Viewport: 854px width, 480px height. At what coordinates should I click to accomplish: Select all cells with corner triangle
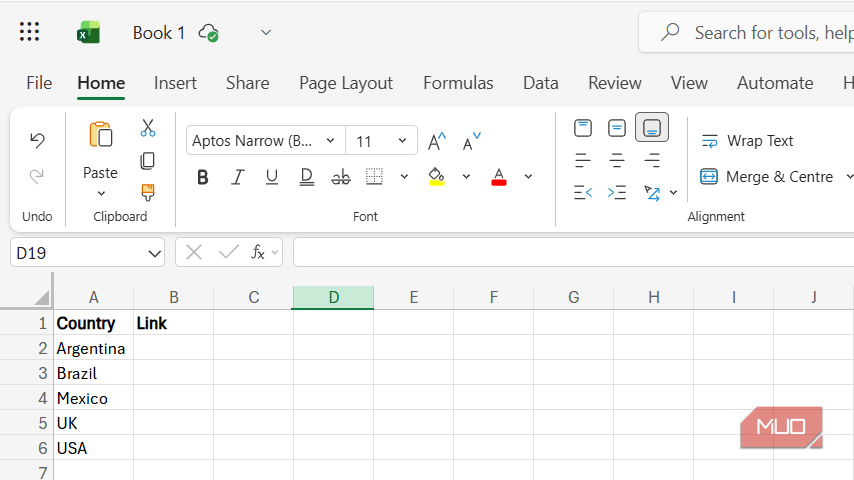pos(42,297)
